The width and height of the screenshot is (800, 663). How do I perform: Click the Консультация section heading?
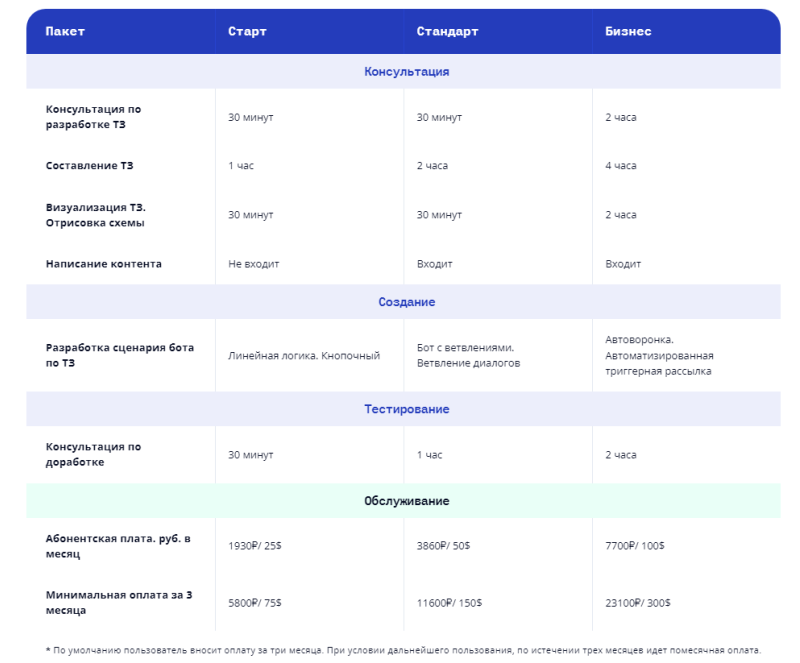[407, 72]
